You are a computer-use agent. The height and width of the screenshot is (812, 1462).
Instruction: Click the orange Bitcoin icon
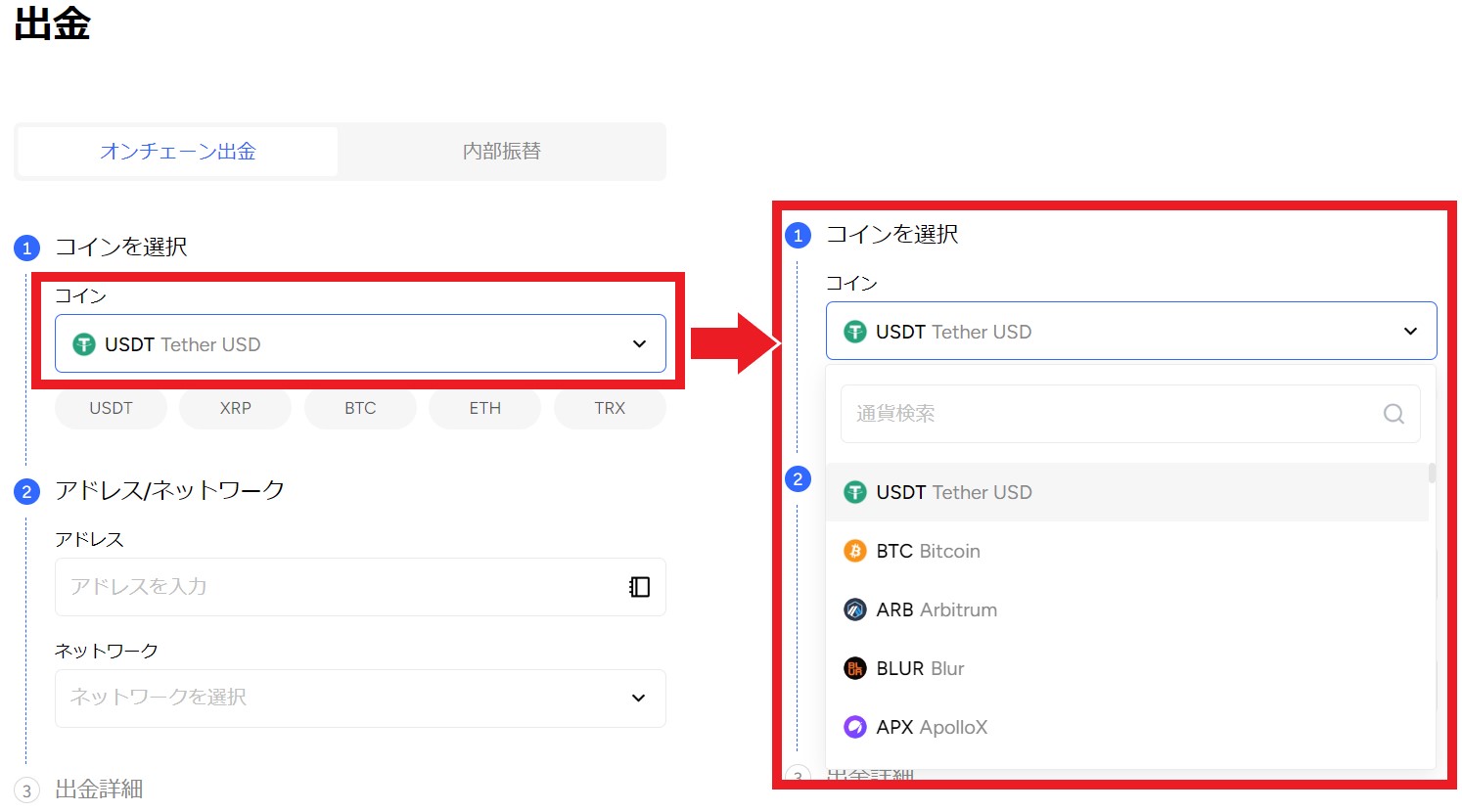pyautogui.click(x=855, y=551)
